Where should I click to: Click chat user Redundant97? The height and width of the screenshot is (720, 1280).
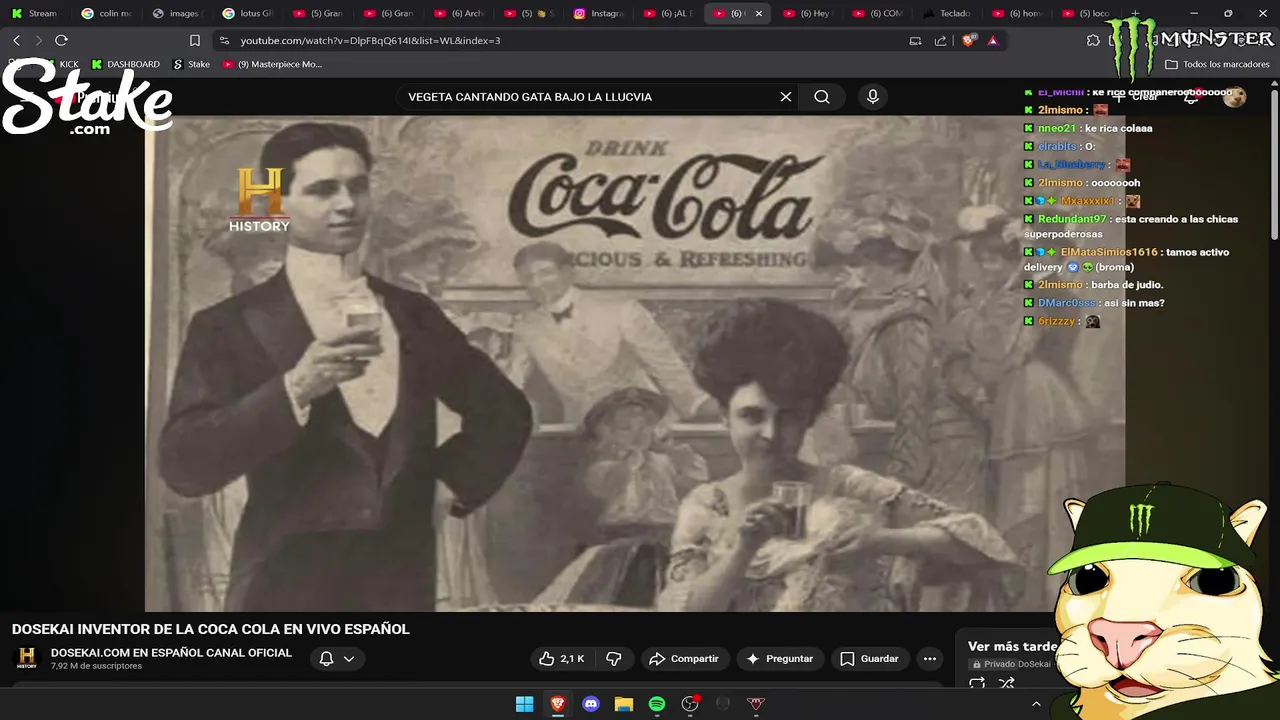pyautogui.click(x=1072, y=219)
